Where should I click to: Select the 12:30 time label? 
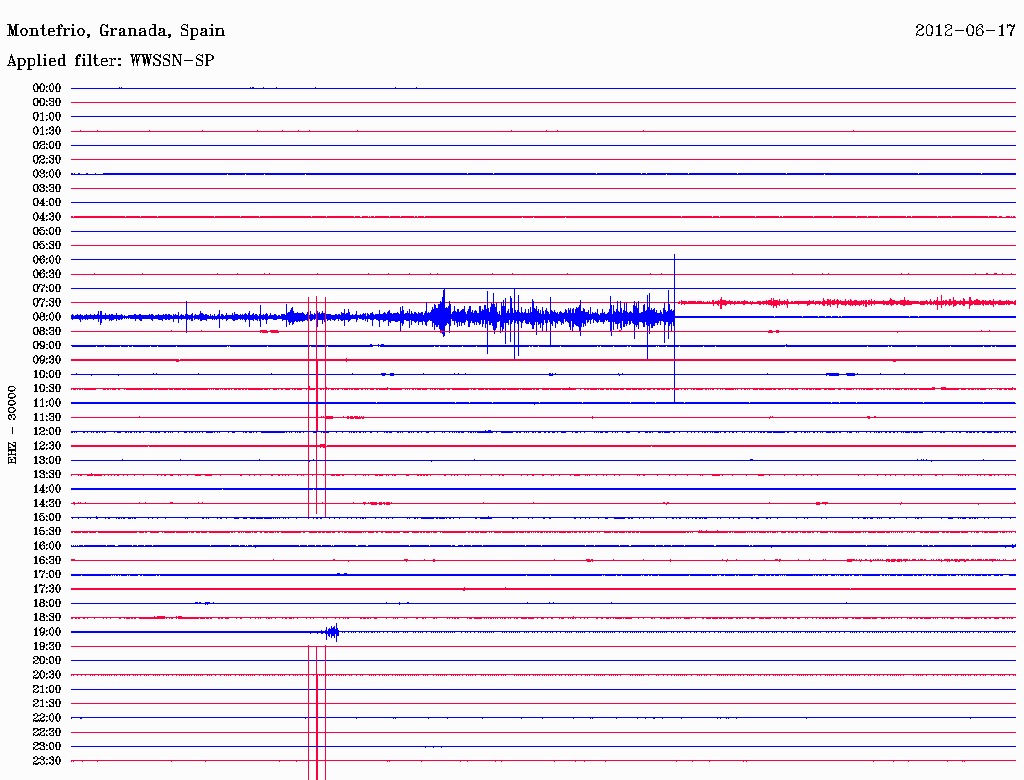tap(47, 446)
